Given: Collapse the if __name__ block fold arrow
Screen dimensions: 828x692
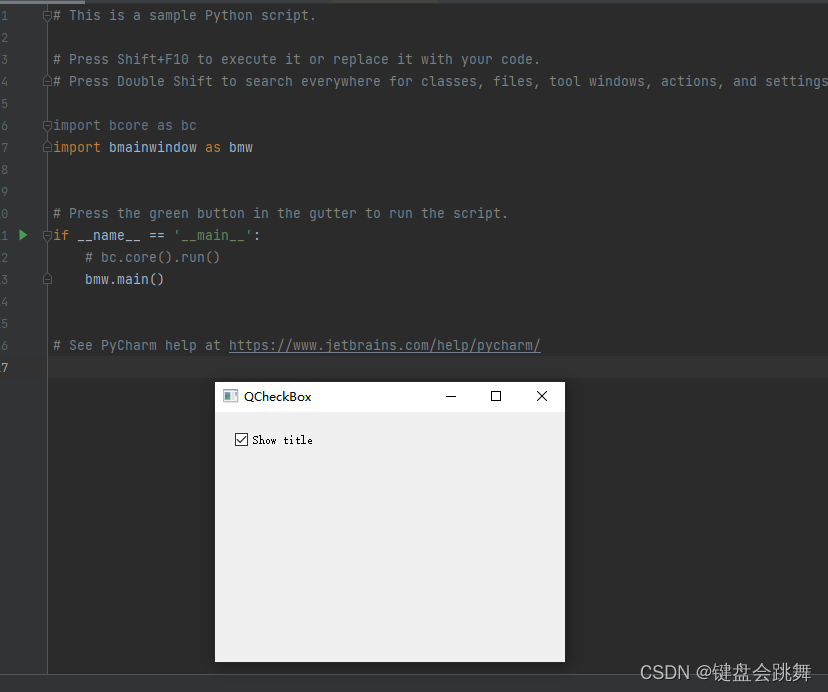Looking at the screenshot, I should click(x=46, y=235).
